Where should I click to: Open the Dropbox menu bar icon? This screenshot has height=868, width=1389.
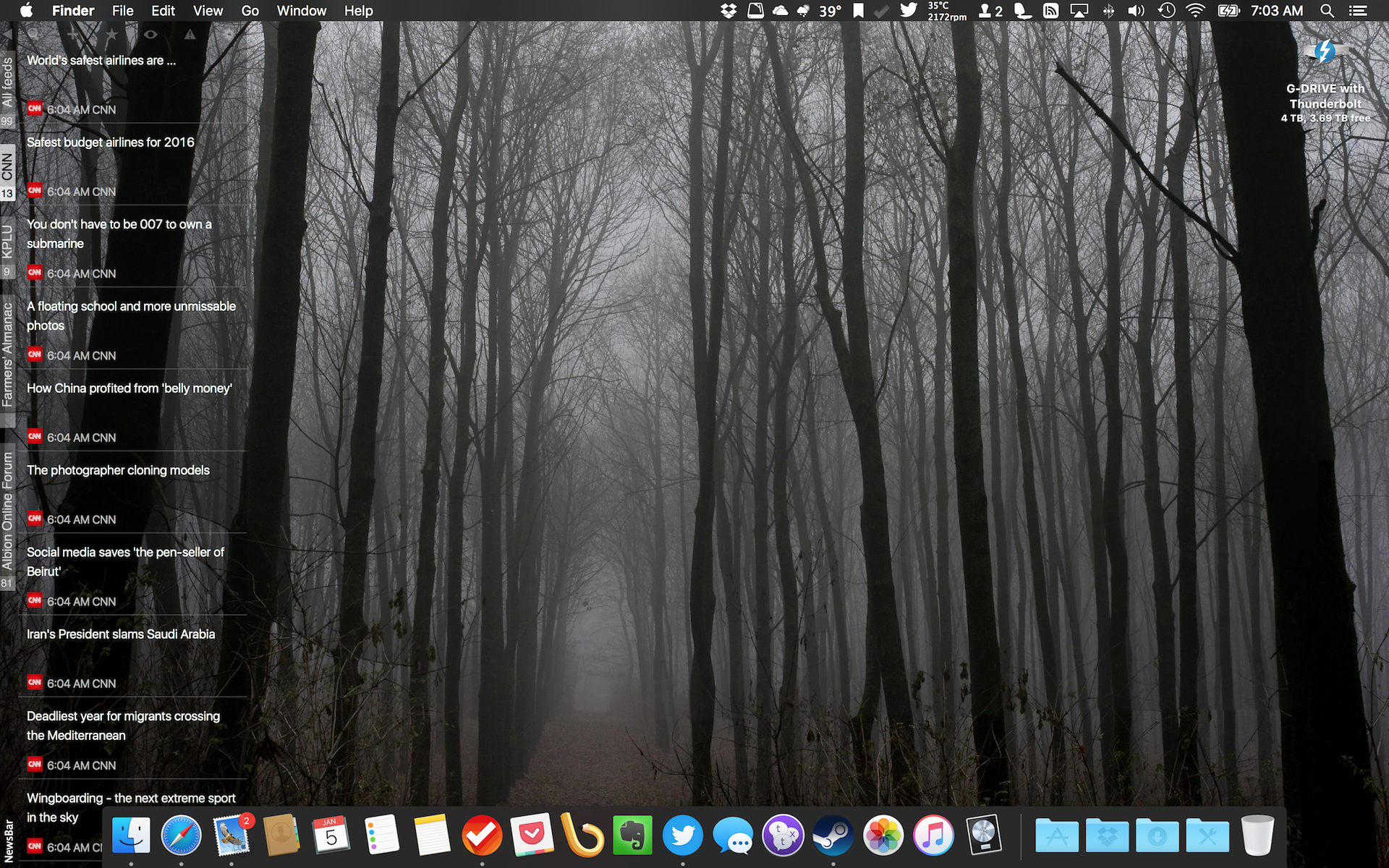click(x=729, y=11)
